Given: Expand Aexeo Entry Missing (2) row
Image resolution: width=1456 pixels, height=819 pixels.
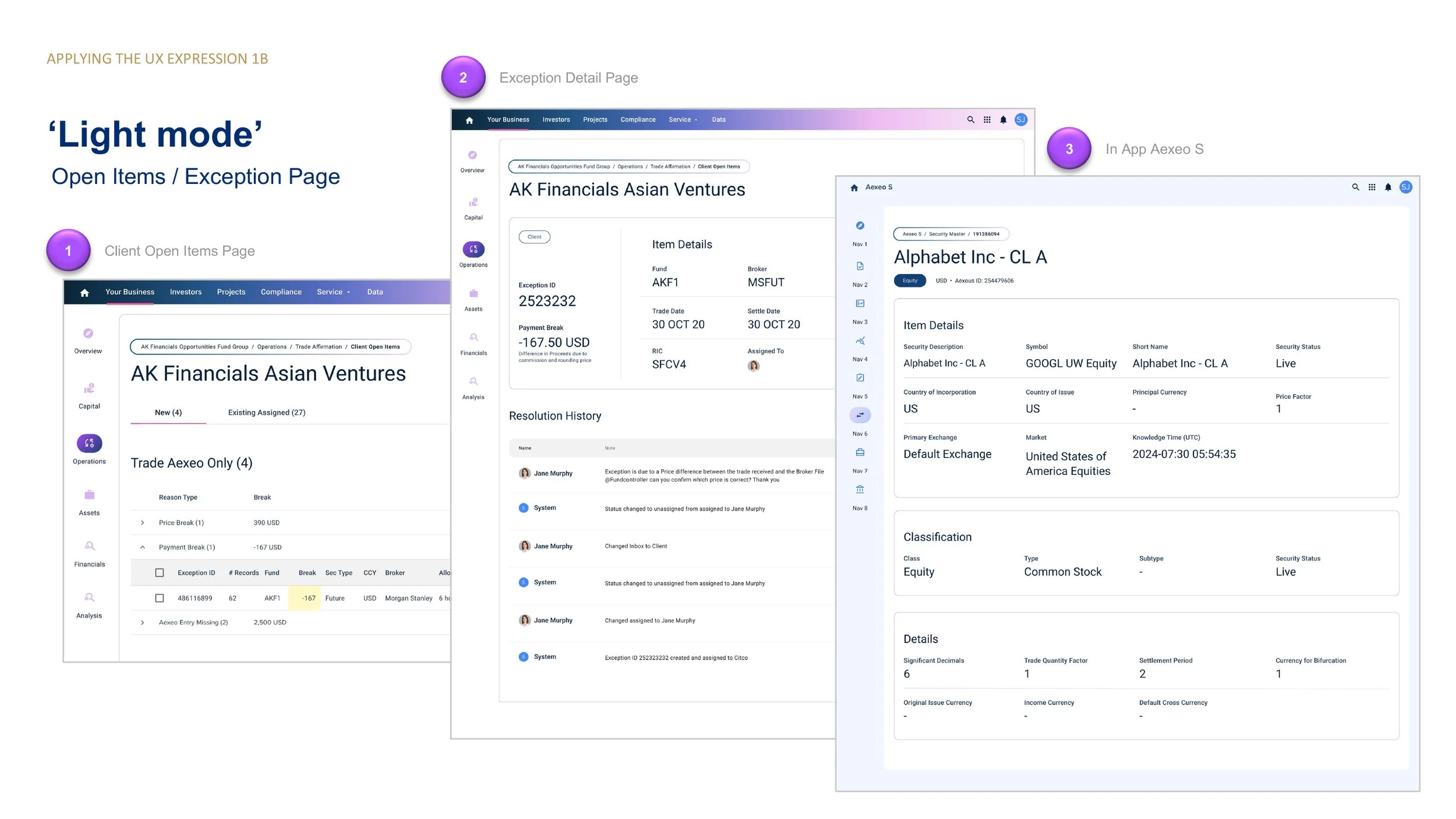Looking at the screenshot, I should 142,622.
